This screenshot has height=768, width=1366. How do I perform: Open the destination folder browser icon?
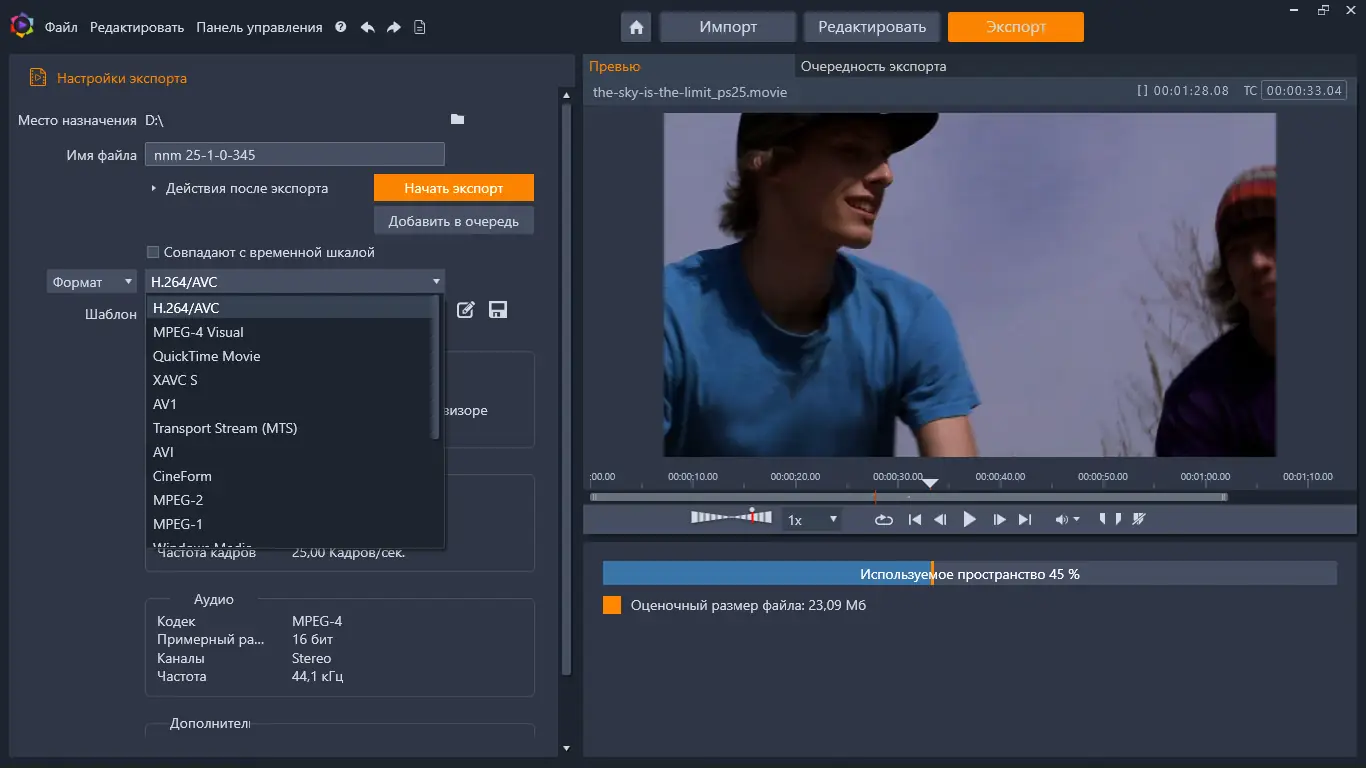click(x=457, y=119)
